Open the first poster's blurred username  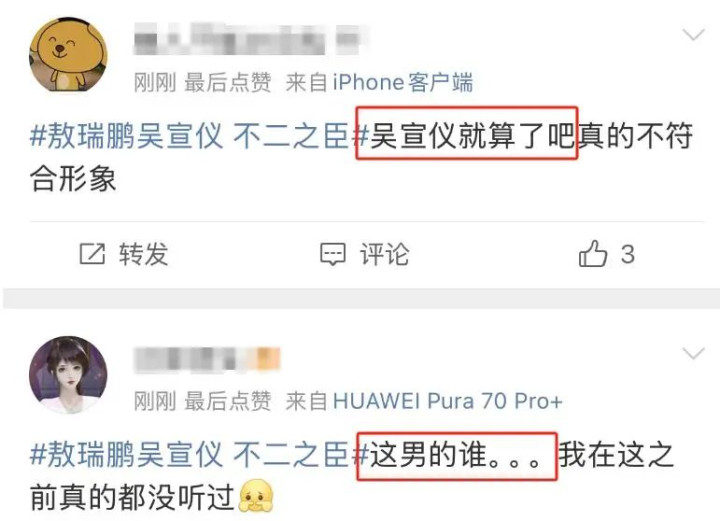pyautogui.click(x=252, y=39)
